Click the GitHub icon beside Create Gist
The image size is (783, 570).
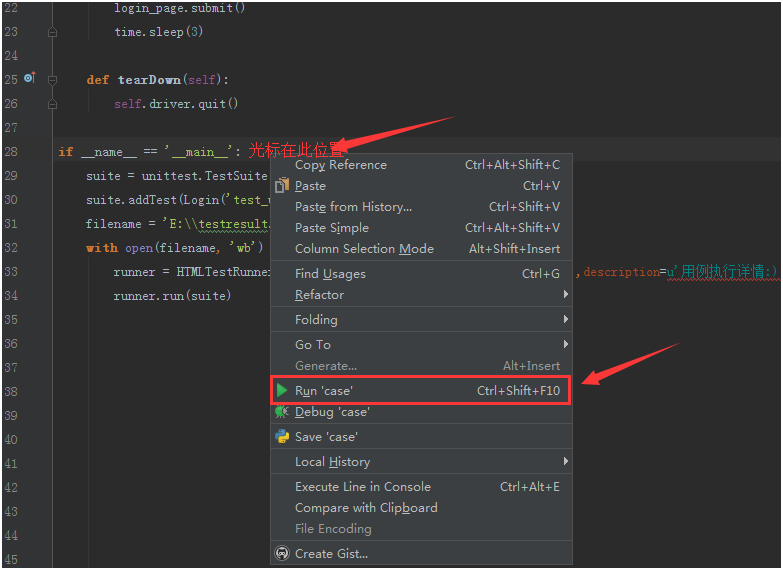283,553
